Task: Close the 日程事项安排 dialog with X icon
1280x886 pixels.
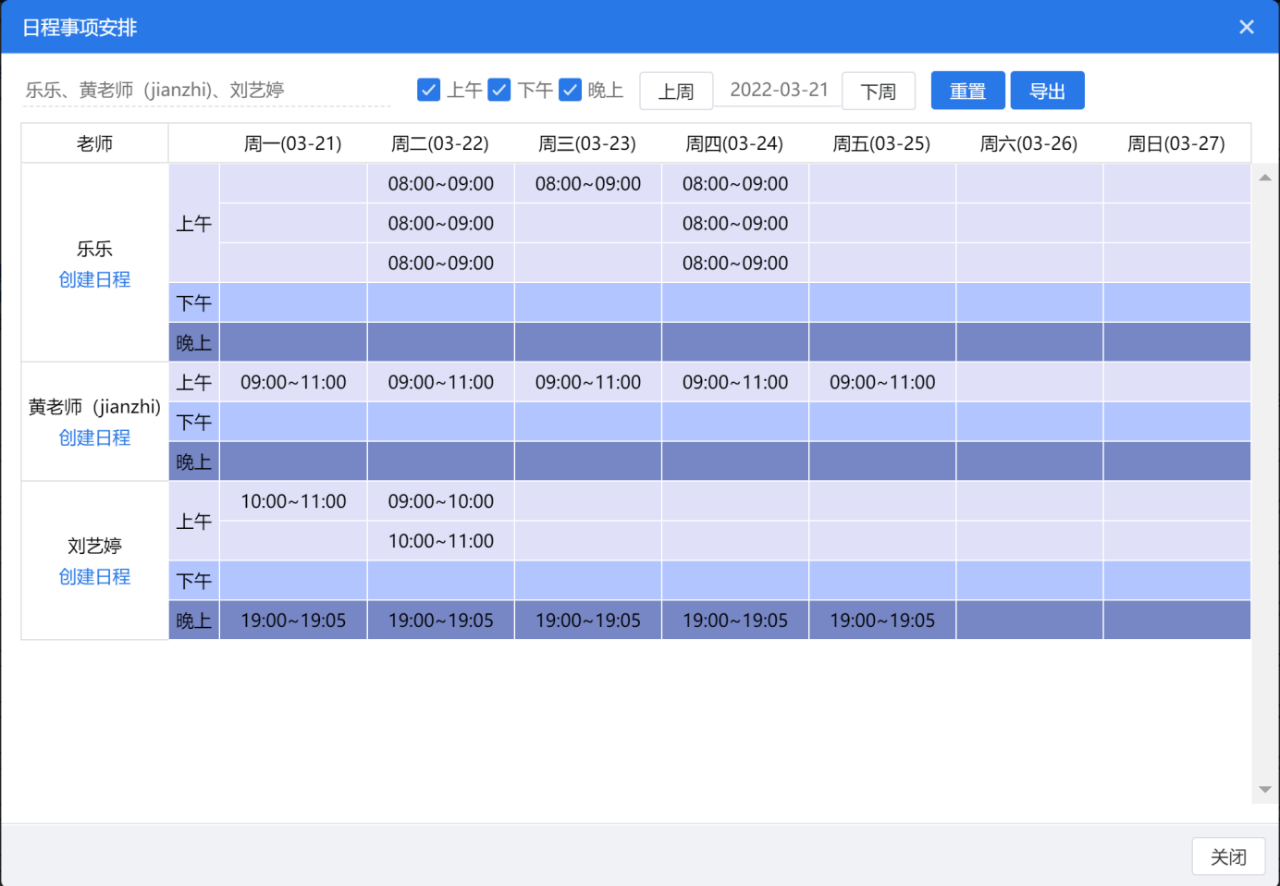Action: pyautogui.click(x=1246, y=27)
